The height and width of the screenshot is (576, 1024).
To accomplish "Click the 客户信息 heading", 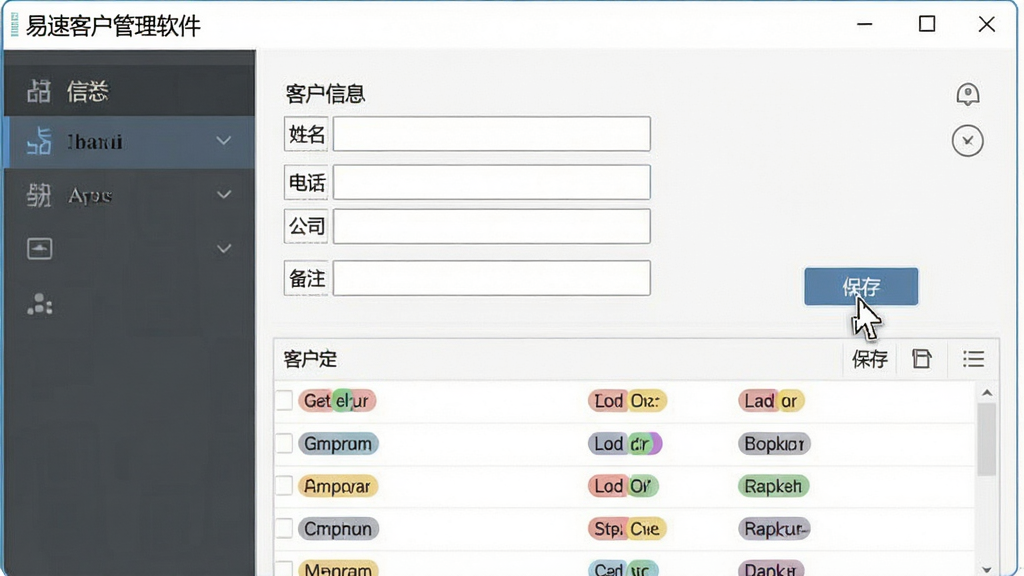I will 325,94.
